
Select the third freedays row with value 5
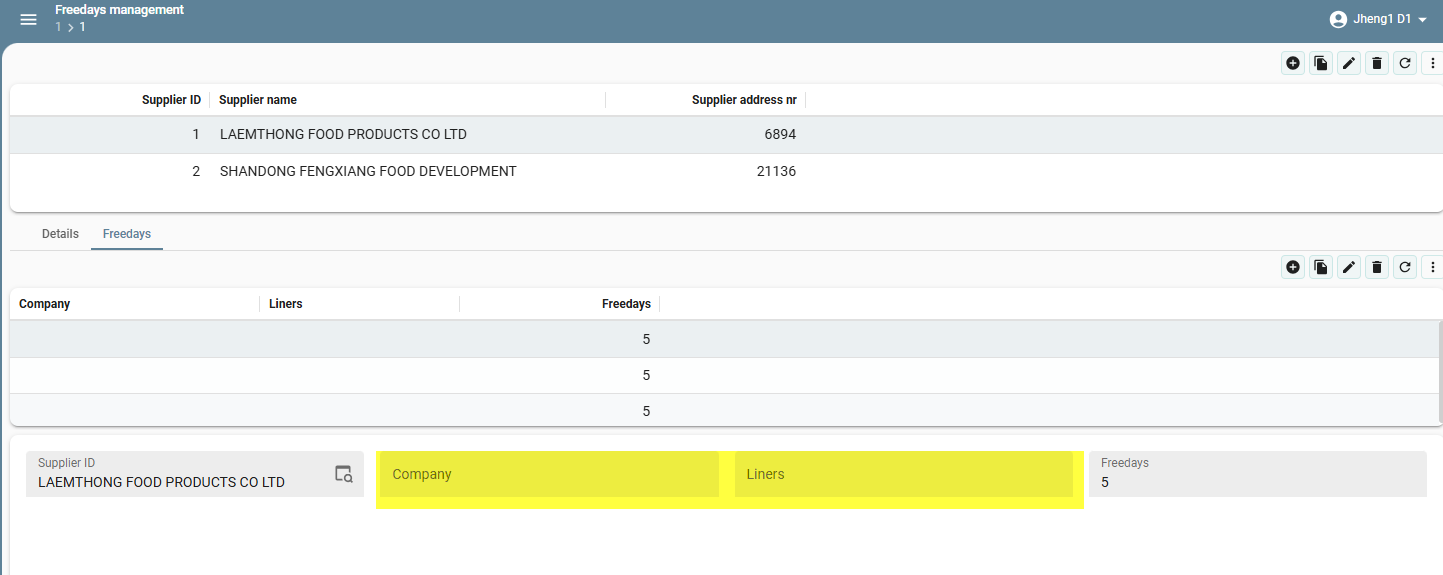coord(723,410)
